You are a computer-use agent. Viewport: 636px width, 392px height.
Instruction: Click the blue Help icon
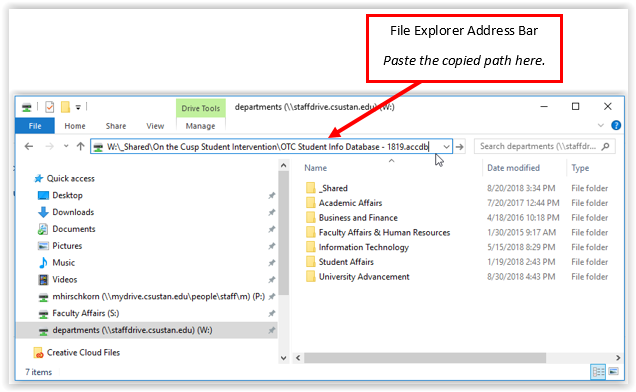click(616, 125)
